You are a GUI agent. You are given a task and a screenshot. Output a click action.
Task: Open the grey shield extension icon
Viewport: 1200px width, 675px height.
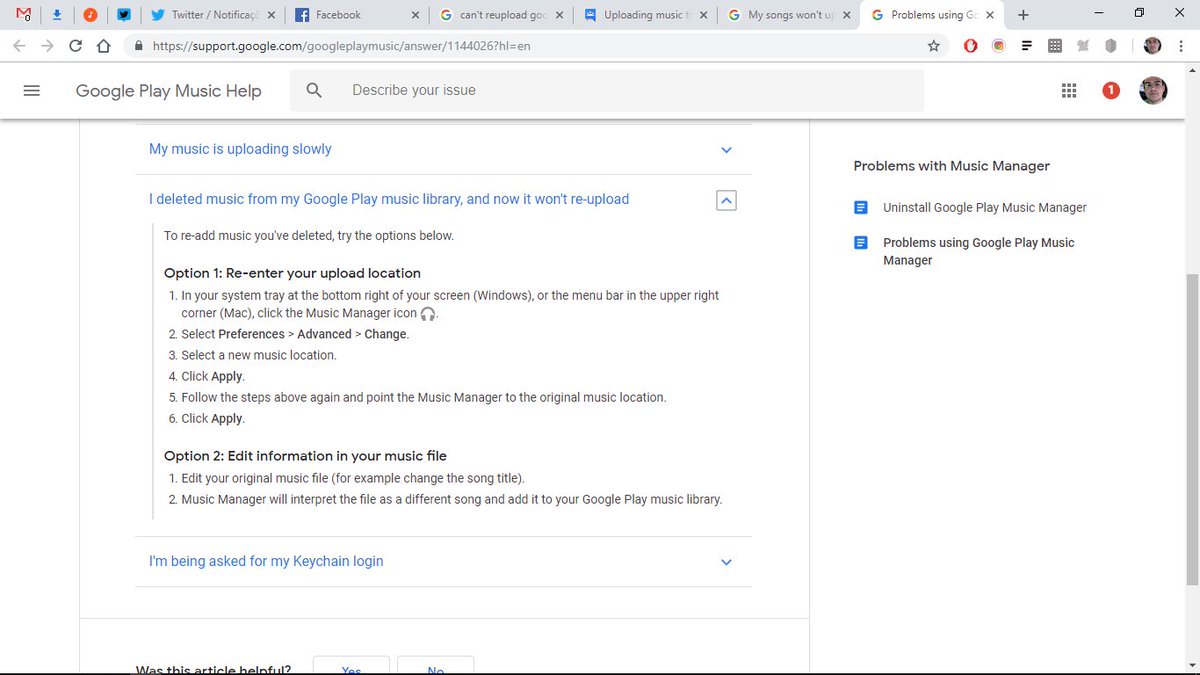[x=1110, y=46]
